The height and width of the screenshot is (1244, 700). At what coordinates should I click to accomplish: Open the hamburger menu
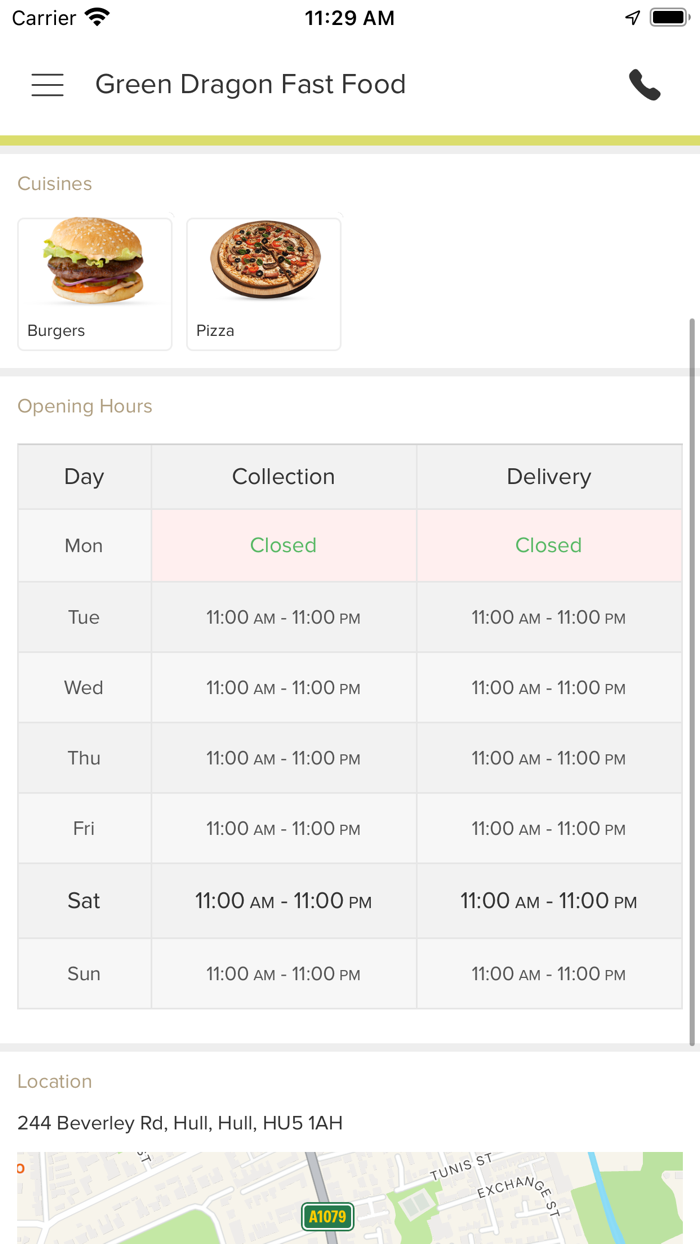(47, 85)
